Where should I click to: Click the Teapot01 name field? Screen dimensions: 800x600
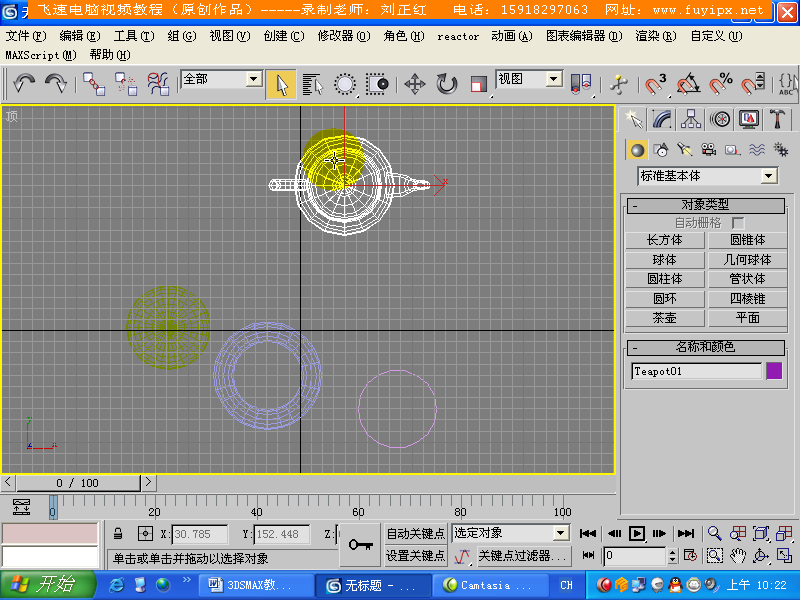pyautogui.click(x=696, y=371)
